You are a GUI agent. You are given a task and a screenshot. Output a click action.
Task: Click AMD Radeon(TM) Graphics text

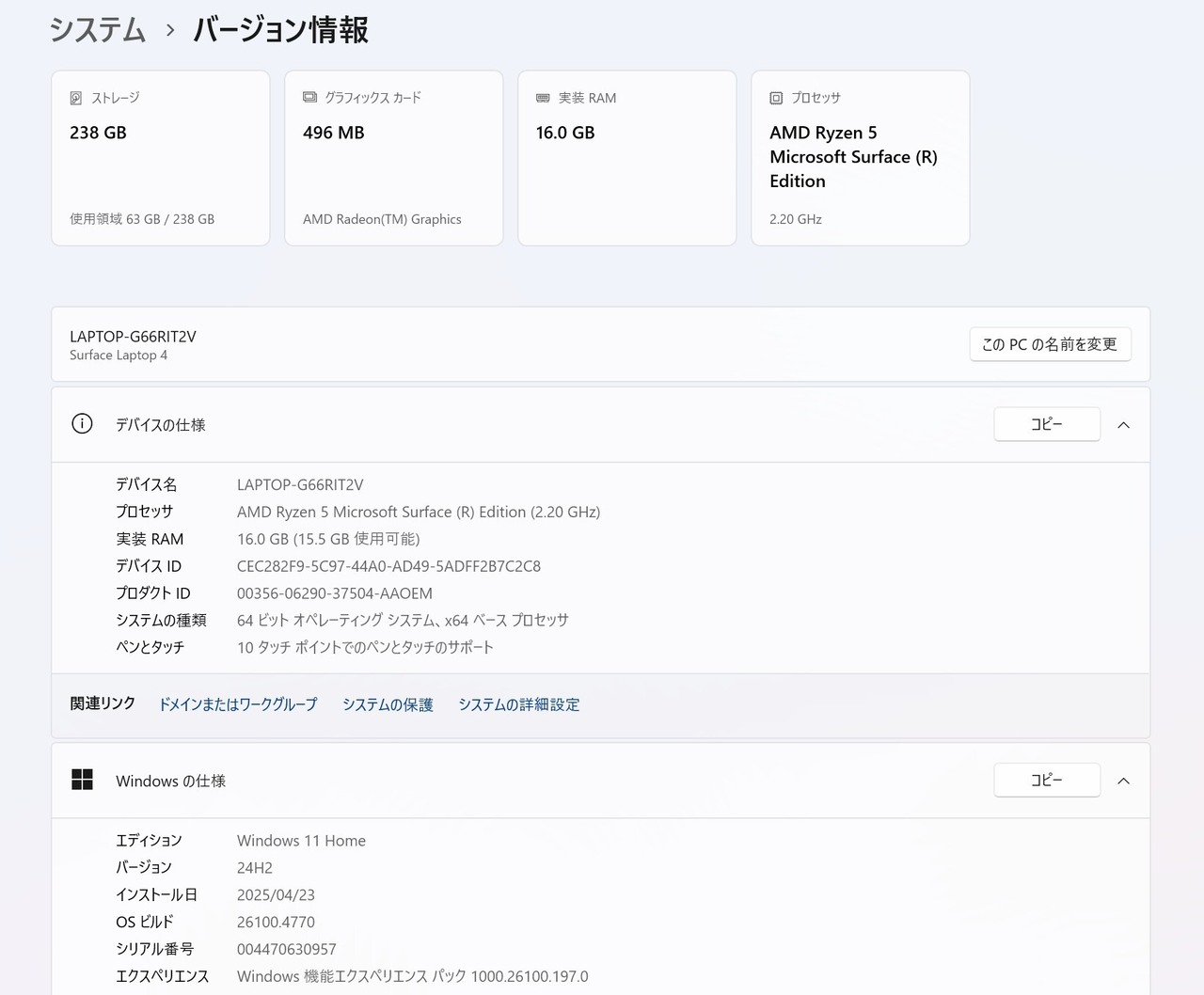tap(382, 219)
